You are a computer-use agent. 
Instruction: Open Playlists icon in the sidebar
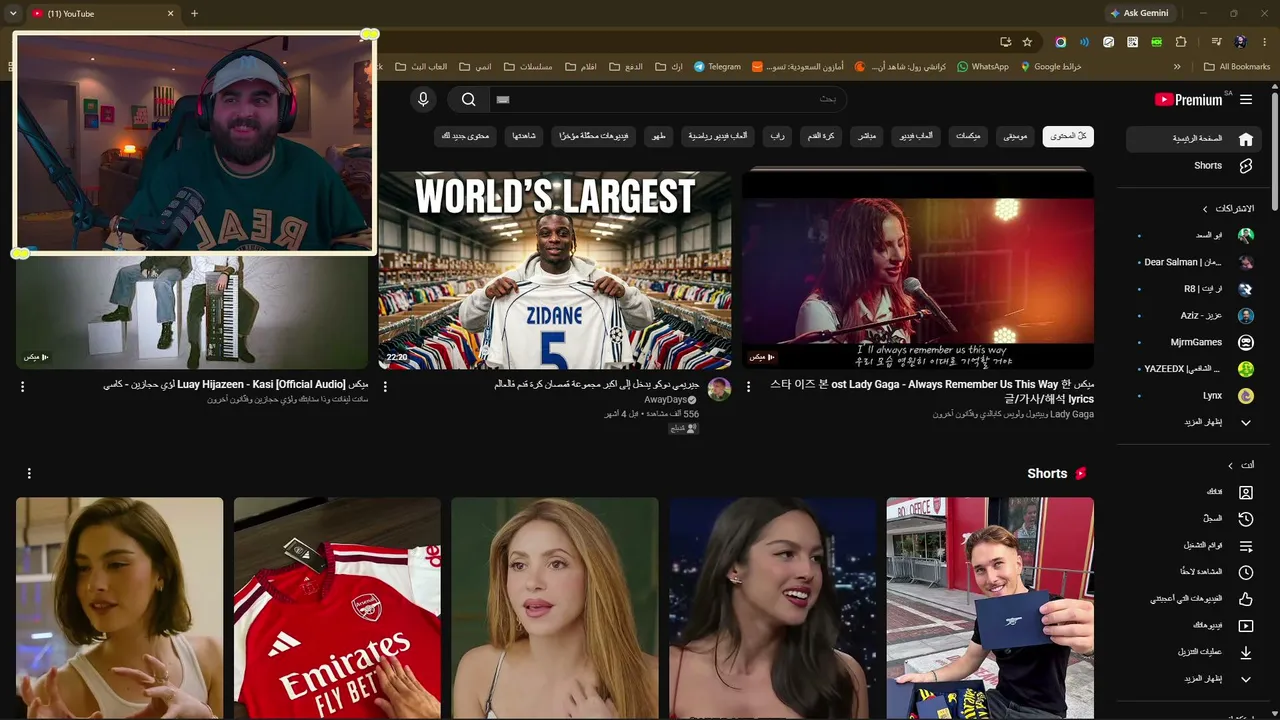click(x=1246, y=546)
